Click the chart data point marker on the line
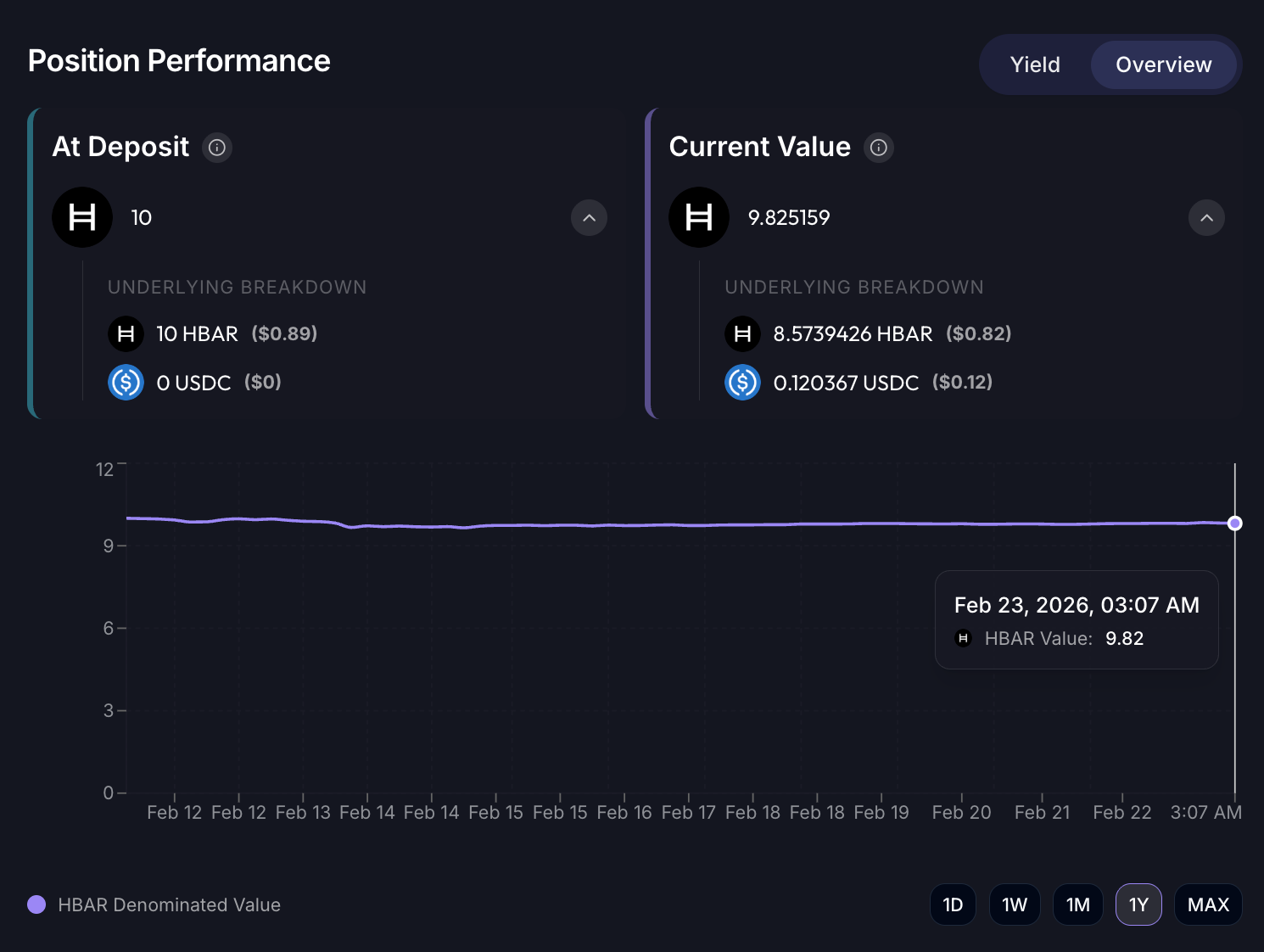1264x952 pixels. pos(1235,524)
